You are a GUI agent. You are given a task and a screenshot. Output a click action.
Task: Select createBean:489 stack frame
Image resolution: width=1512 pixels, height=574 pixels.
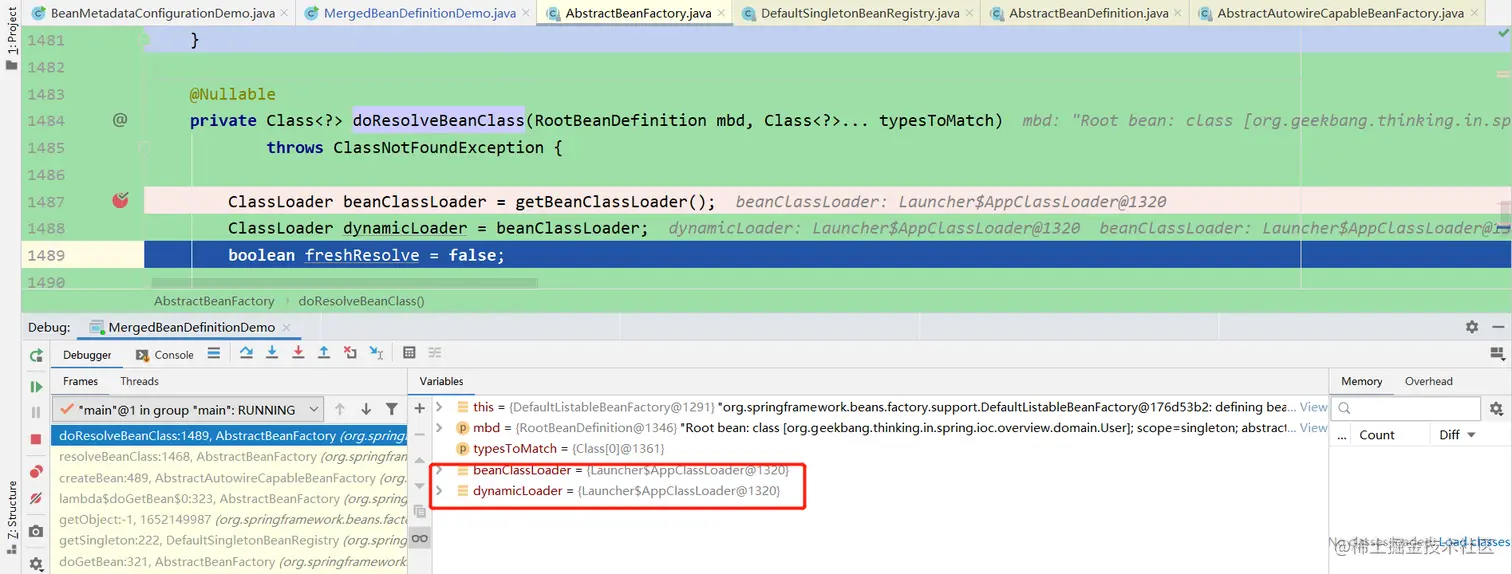[x=229, y=478]
